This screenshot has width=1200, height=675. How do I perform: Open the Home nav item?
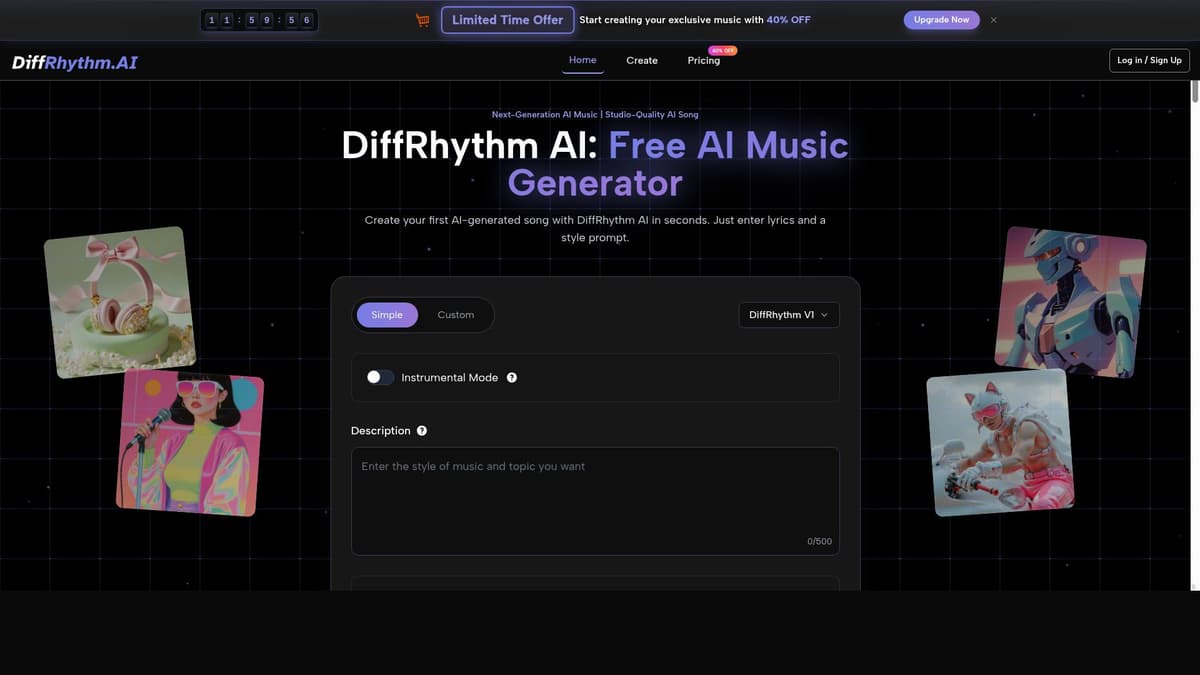tap(583, 60)
